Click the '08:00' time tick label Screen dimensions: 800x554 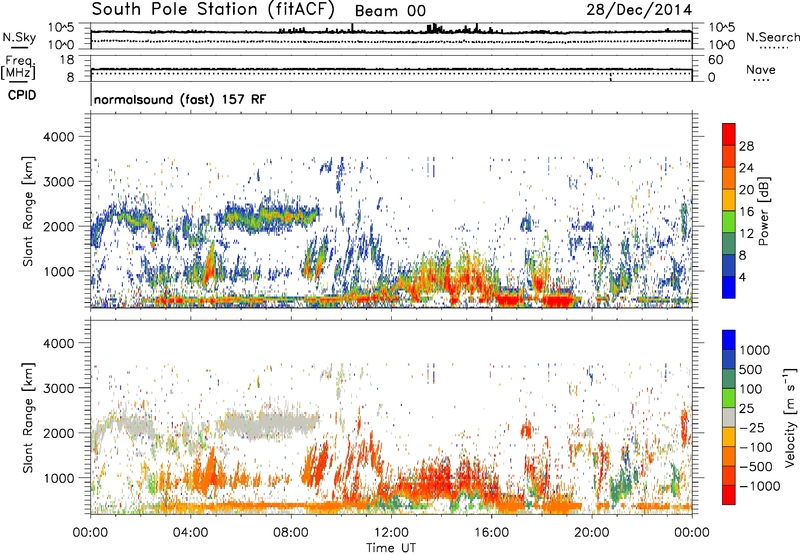point(291,533)
